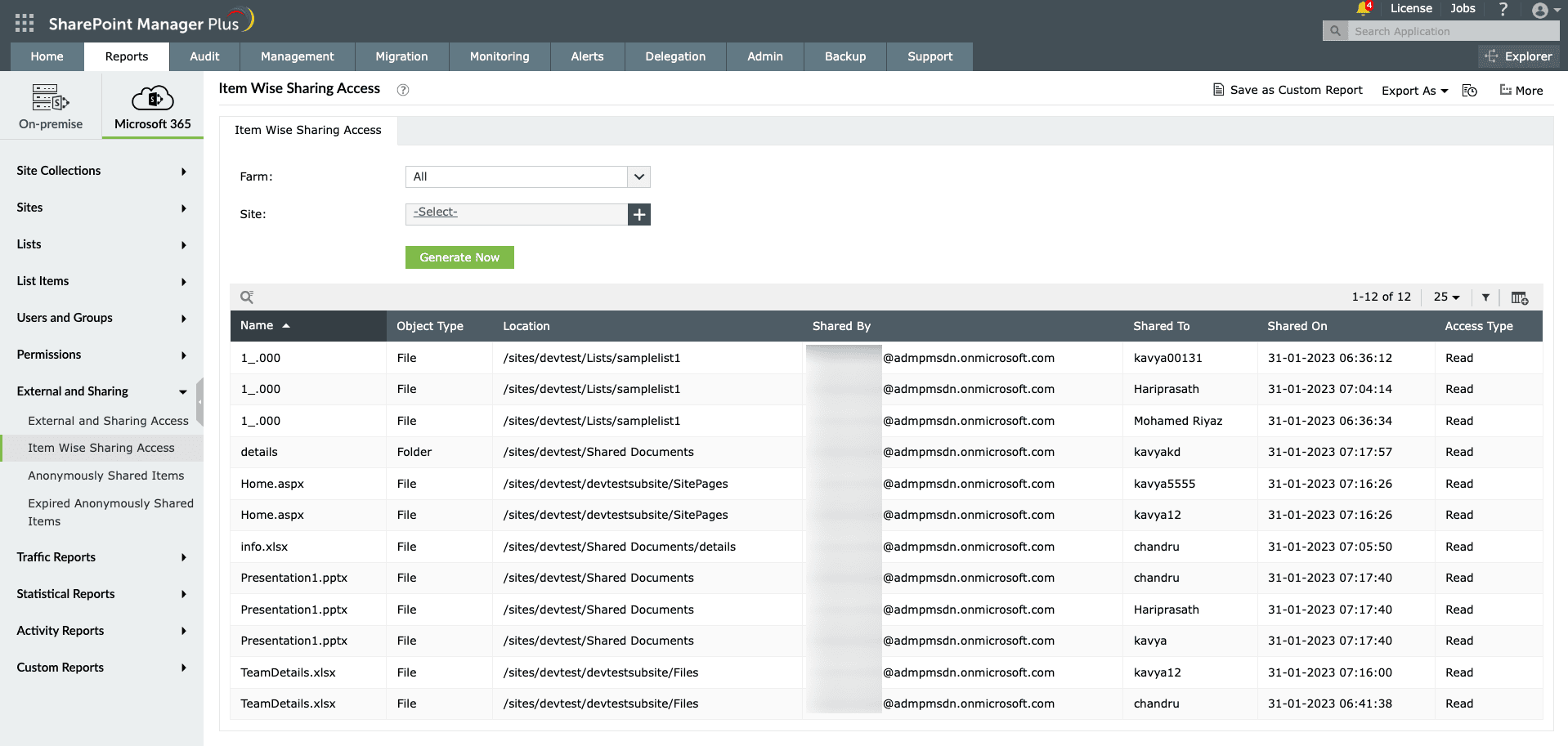Open the schedule report icon next to Export As
Viewport: 1568px width, 746px height.
tap(1470, 91)
